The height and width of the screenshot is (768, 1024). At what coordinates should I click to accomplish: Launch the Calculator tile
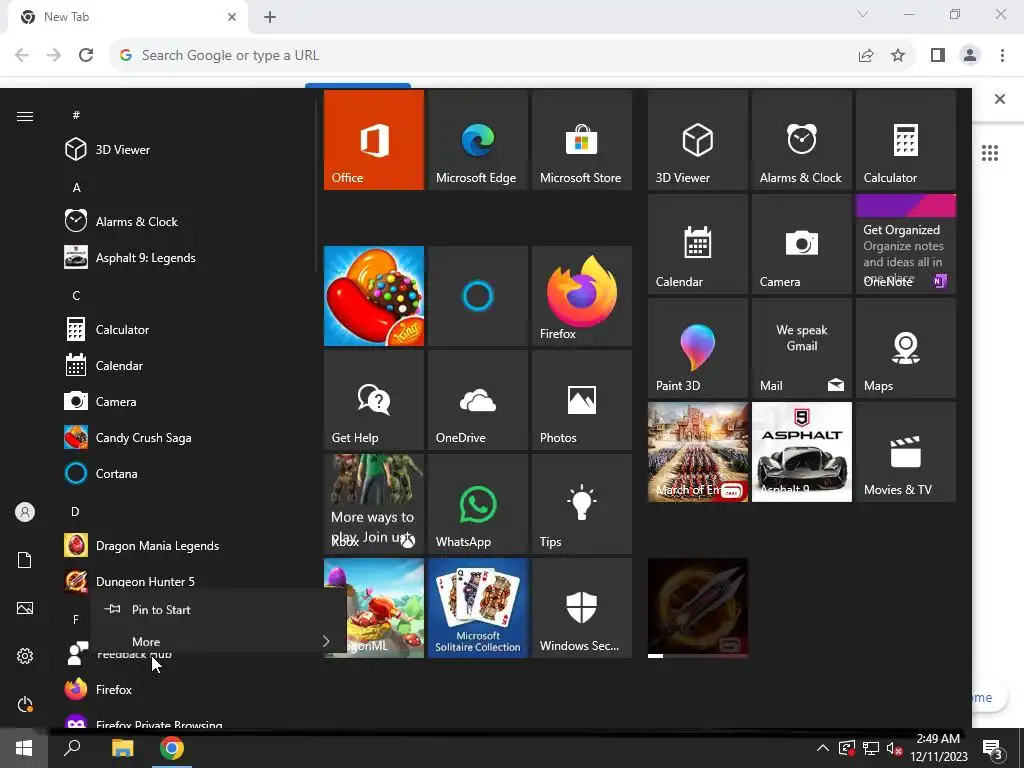click(x=905, y=140)
